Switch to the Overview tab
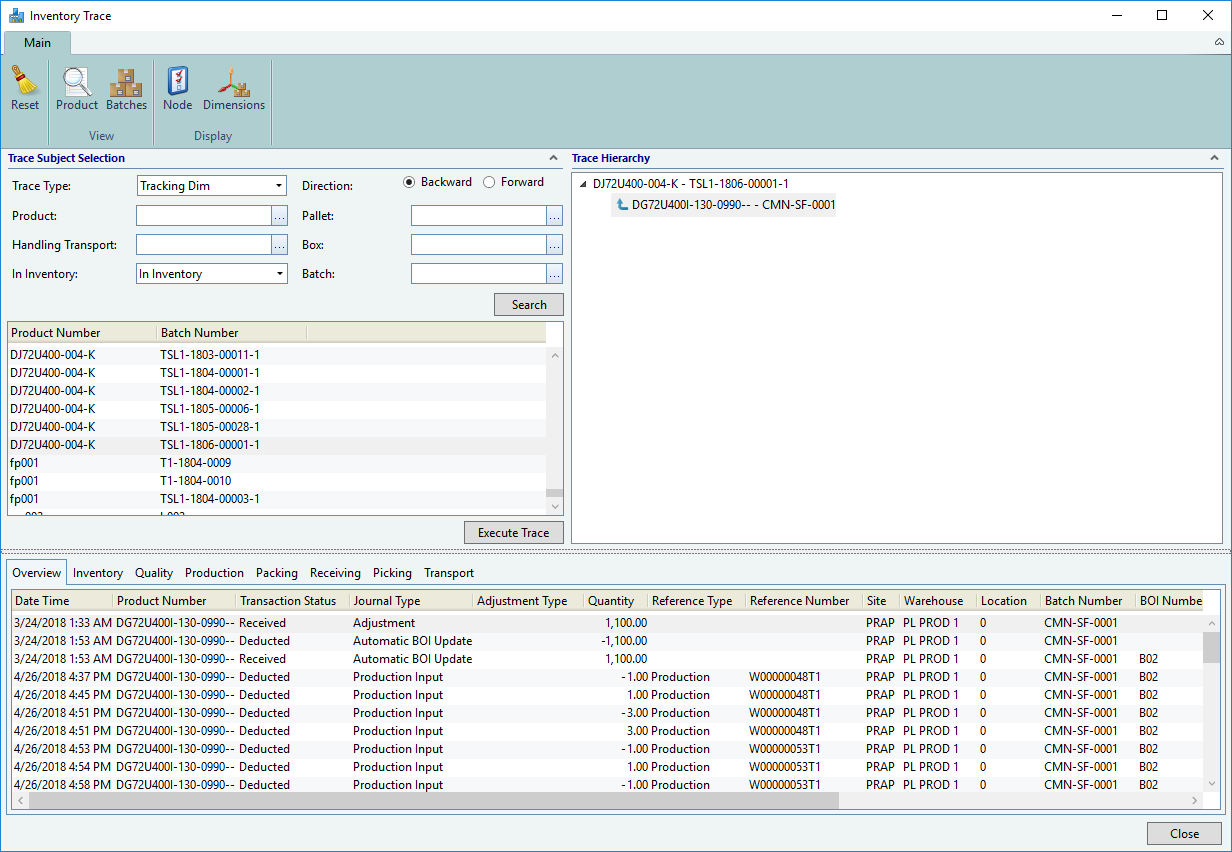Image resolution: width=1232 pixels, height=852 pixels. tap(37, 573)
